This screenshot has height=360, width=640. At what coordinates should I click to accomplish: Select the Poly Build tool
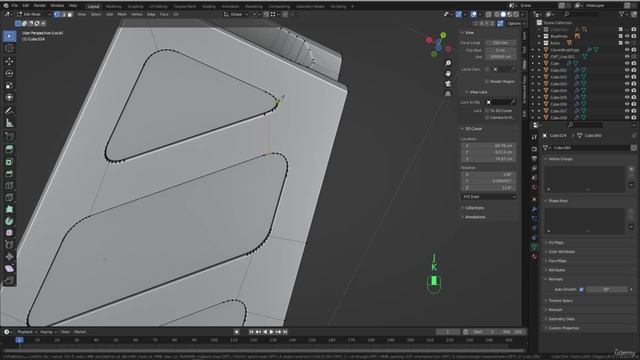(x=9, y=209)
